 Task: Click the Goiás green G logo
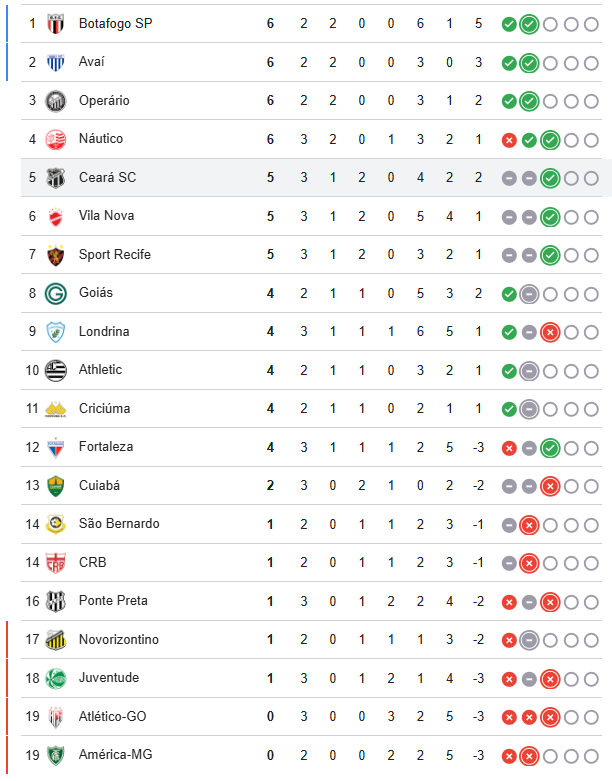pyautogui.click(x=55, y=293)
